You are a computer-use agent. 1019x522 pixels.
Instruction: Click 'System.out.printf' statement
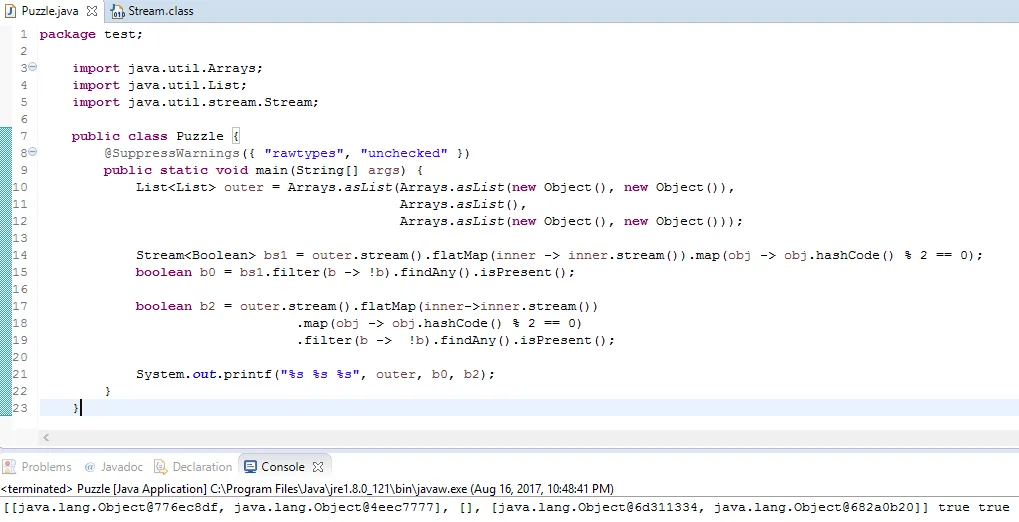click(x=204, y=374)
